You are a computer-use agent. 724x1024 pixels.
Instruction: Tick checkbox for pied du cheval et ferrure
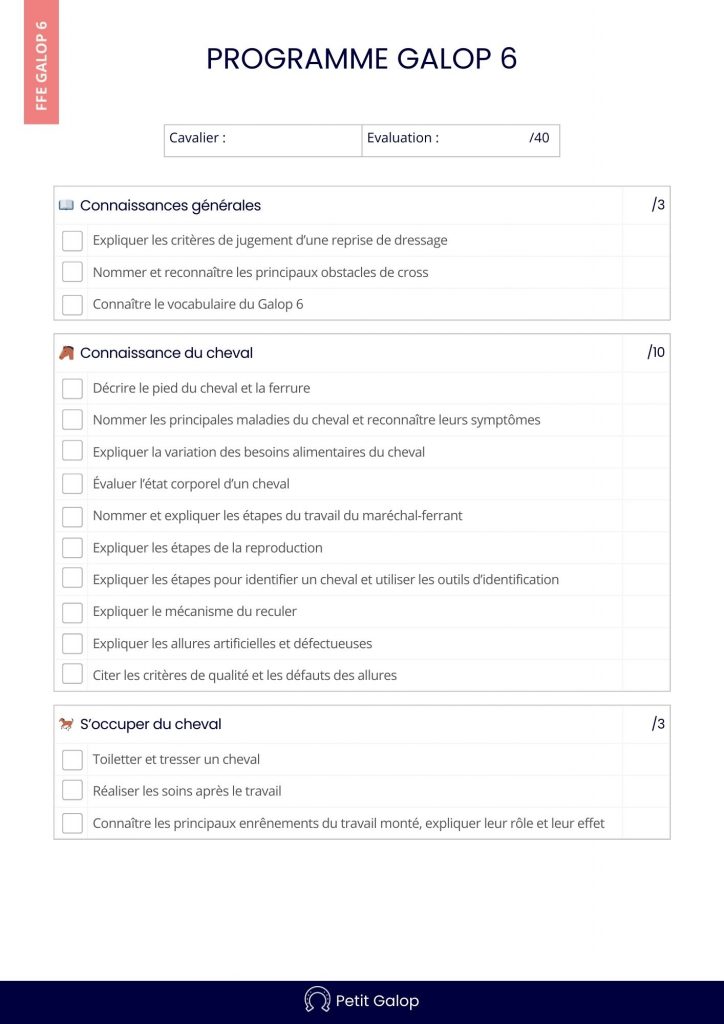[x=72, y=388]
